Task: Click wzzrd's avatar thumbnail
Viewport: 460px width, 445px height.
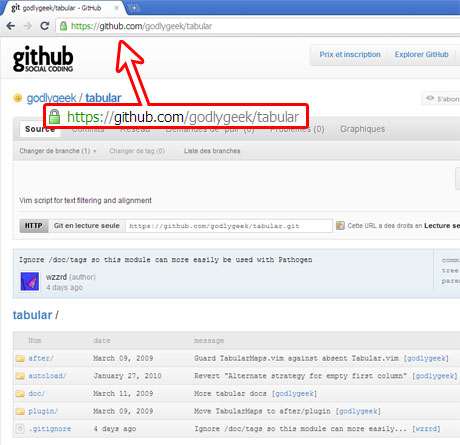Action: pos(30,281)
